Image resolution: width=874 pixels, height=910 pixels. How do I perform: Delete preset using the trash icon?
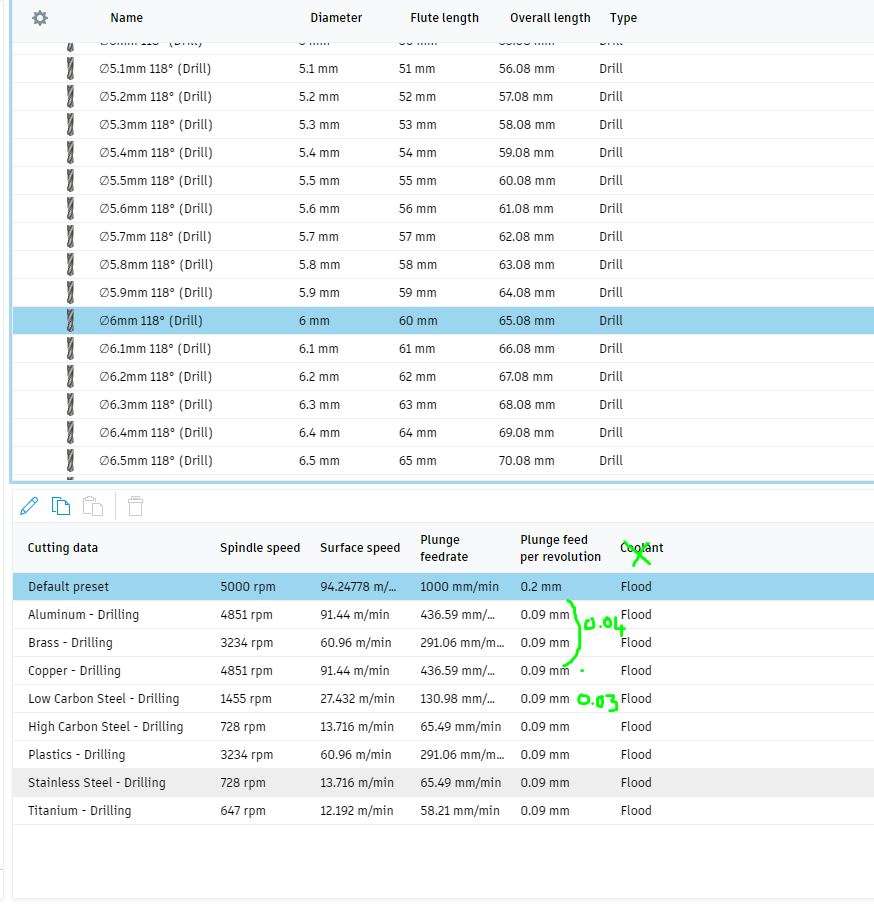coord(135,506)
